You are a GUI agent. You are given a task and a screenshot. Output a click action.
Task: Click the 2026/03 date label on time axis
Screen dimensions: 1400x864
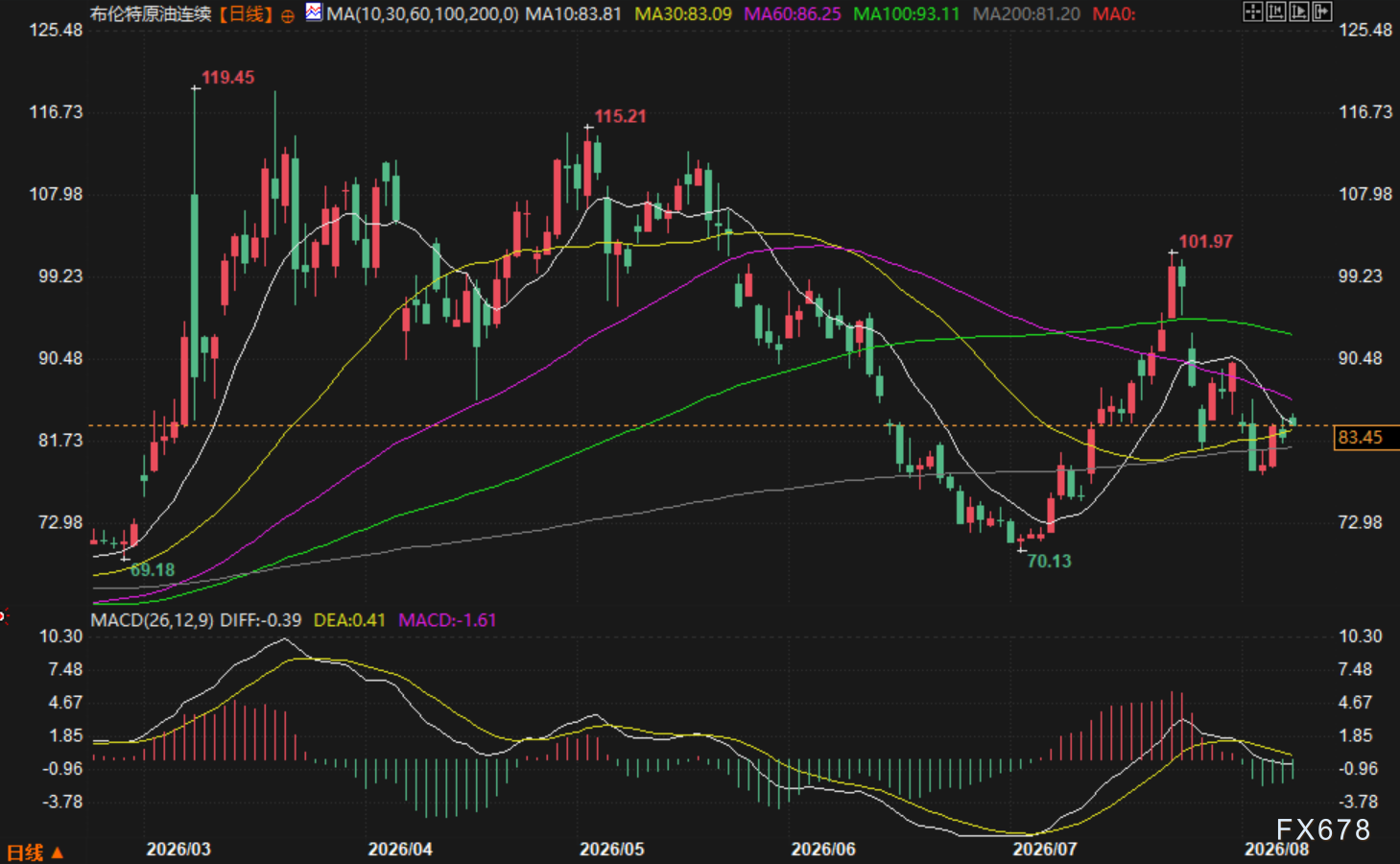pyautogui.click(x=178, y=850)
